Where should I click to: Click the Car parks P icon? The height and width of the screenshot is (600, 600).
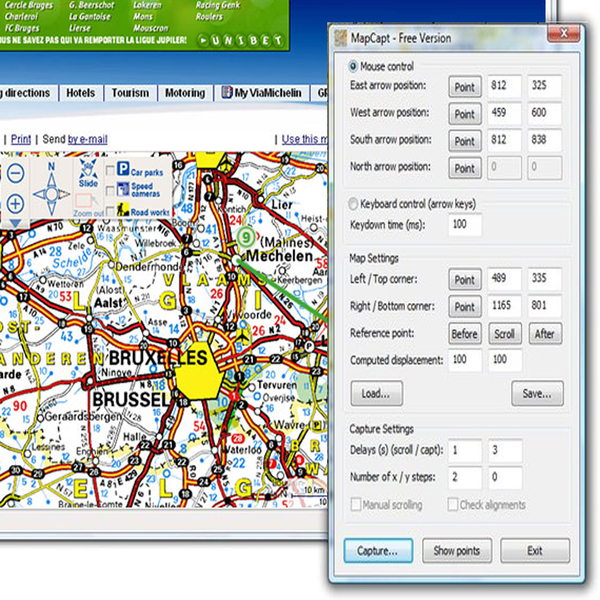123,169
